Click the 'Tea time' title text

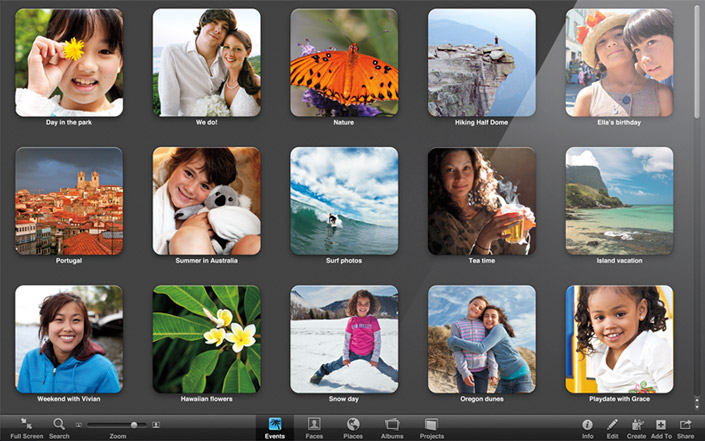click(482, 261)
